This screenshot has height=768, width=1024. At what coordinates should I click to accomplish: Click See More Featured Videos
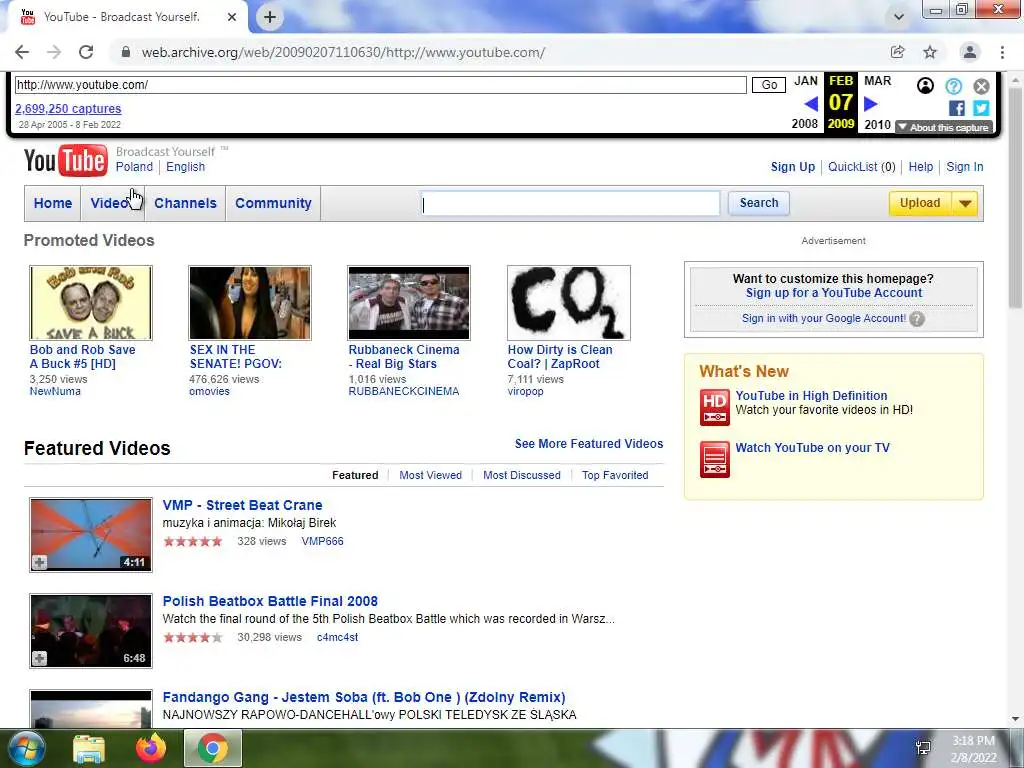(588, 444)
